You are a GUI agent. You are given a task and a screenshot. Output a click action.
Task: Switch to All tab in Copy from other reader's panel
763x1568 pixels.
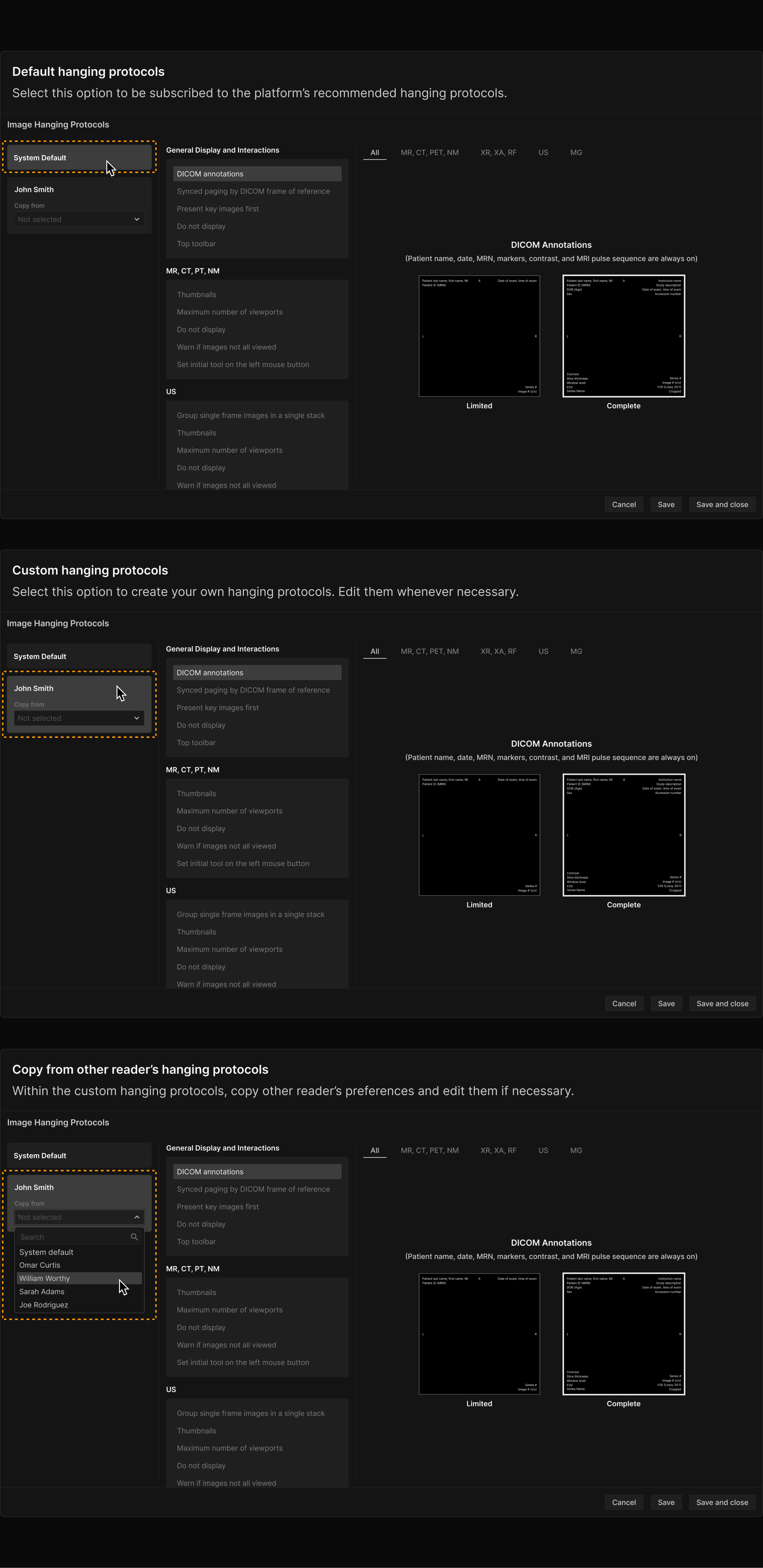pos(375,1150)
